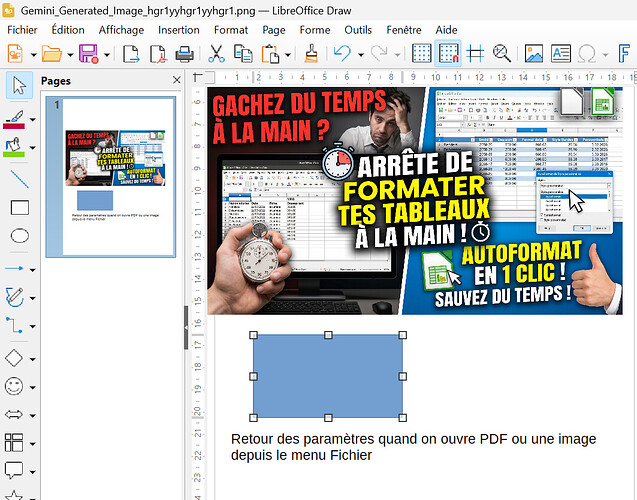
Task: Select the arrow Selection tool
Action: [19, 85]
